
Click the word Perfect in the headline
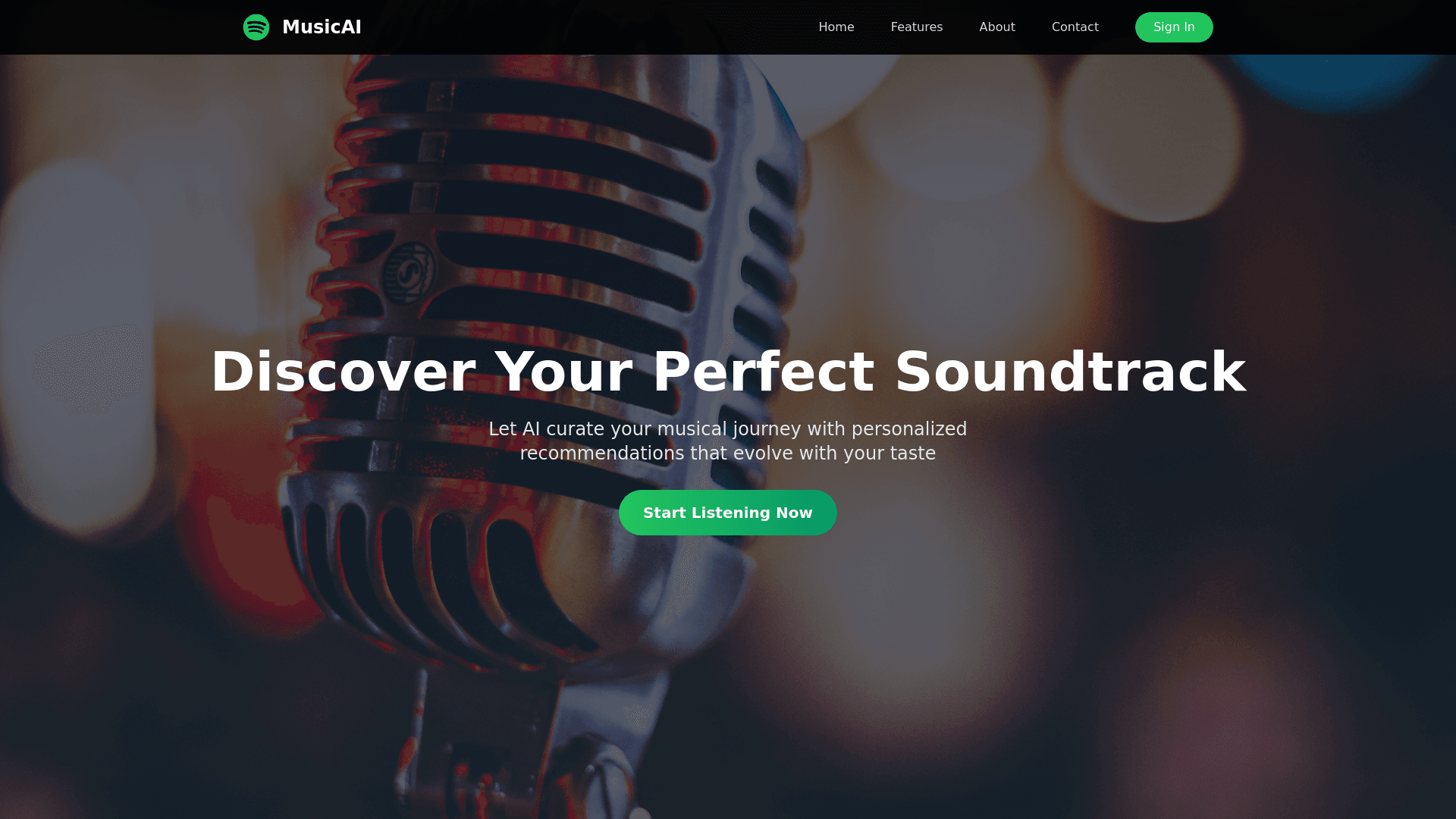click(x=764, y=372)
